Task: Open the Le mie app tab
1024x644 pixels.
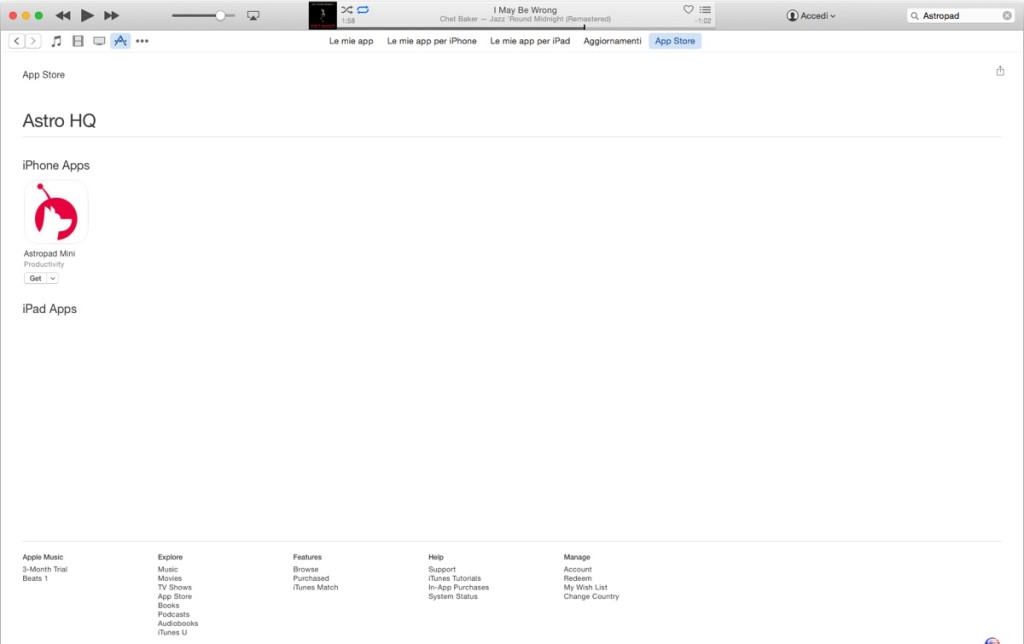Action: pyautogui.click(x=351, y=41)
